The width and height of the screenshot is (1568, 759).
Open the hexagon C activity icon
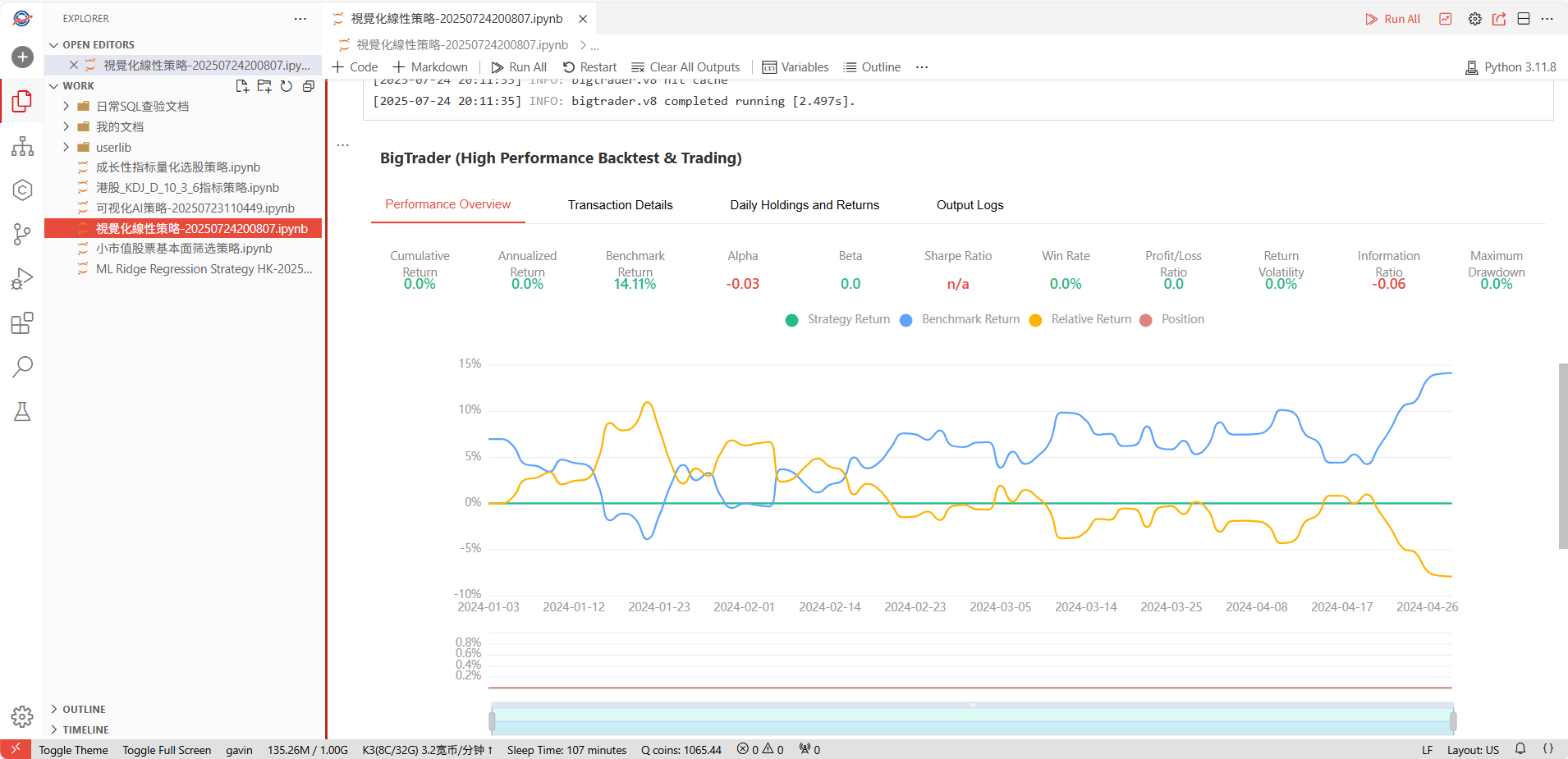[22, 190]
